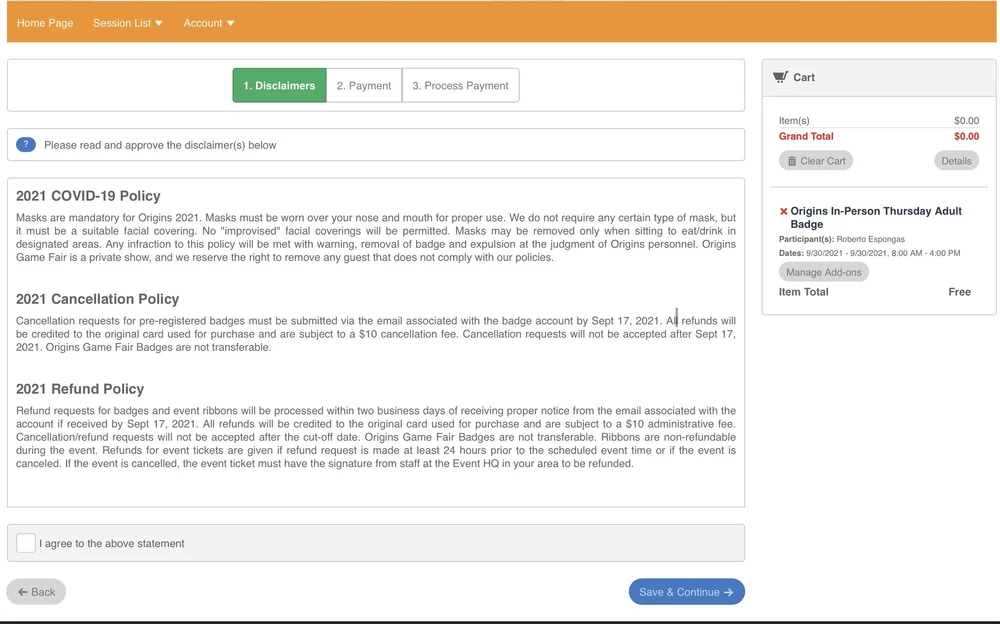Click the 'Origins In-Person Thursday Adult Badge' title
Image resolution: width=1000 pixels, height=624 pixels.
876,218
